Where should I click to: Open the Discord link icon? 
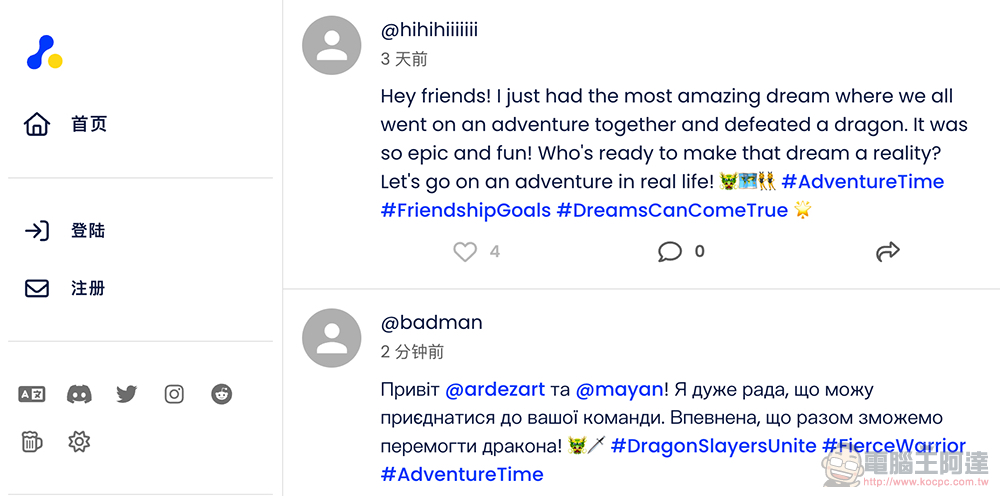pos(79,394)
